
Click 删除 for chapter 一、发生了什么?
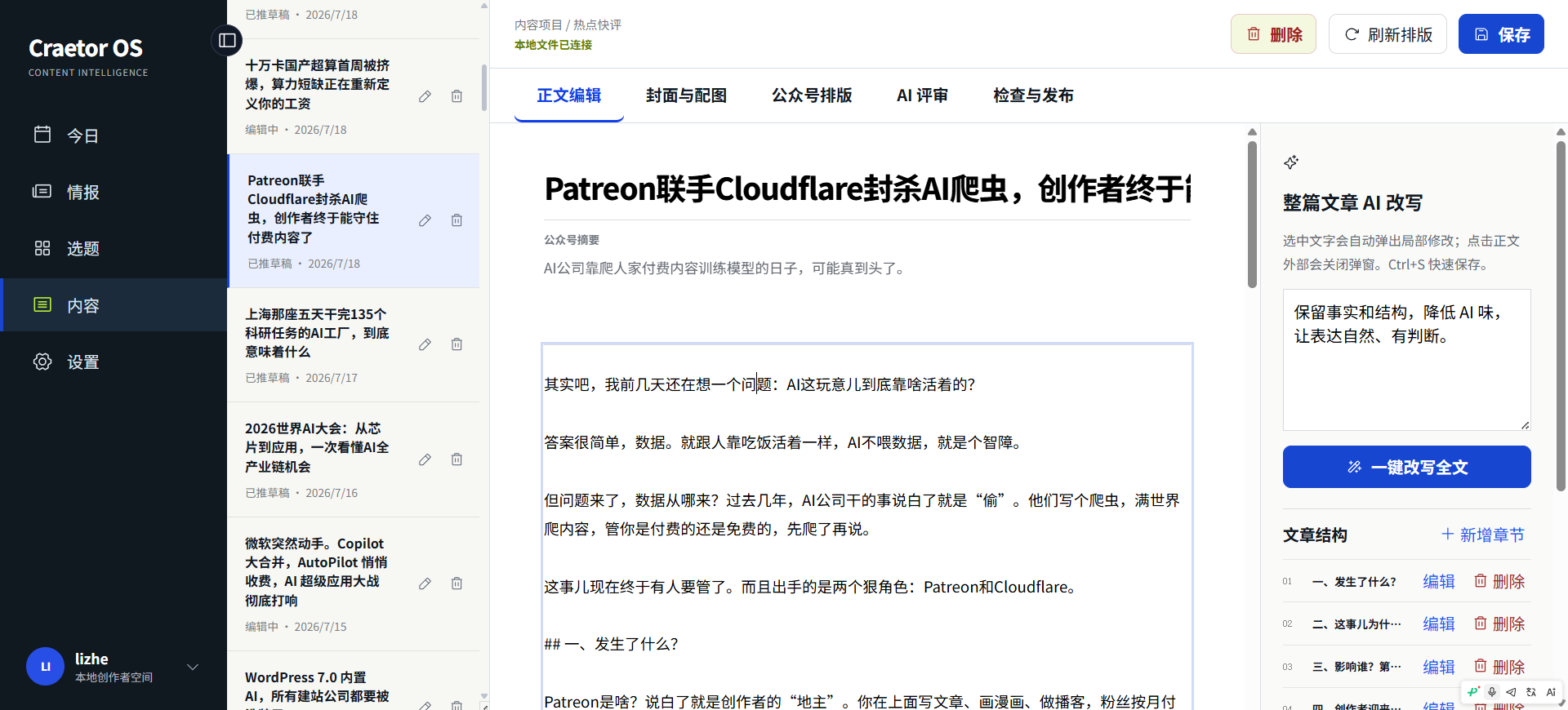[x=1499, y=581]
